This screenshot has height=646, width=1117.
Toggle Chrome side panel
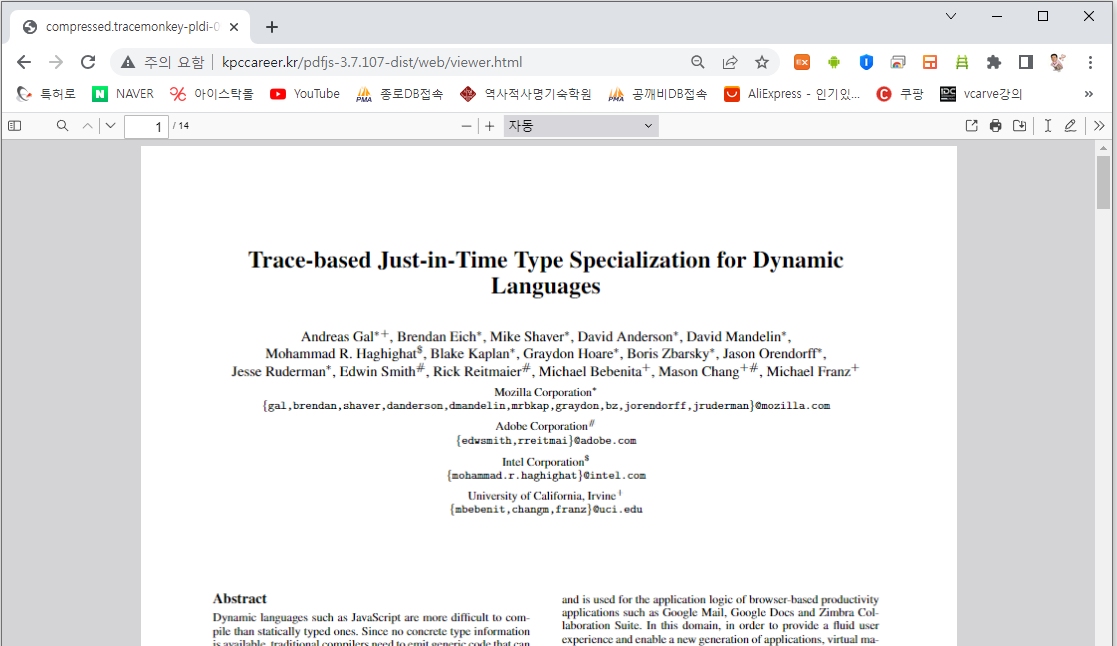tap(1026, 62)
